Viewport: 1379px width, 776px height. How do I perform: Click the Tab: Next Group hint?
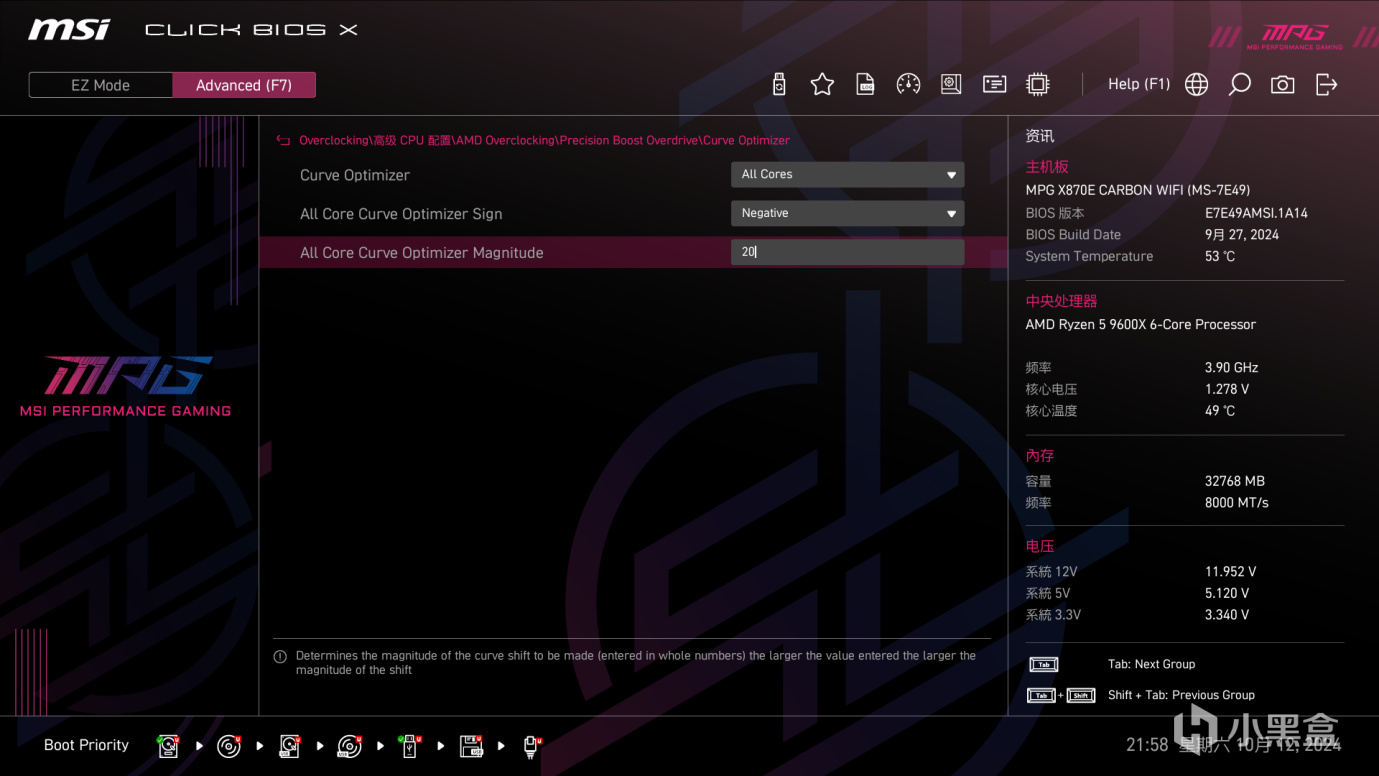click(x=1151, y=665)
